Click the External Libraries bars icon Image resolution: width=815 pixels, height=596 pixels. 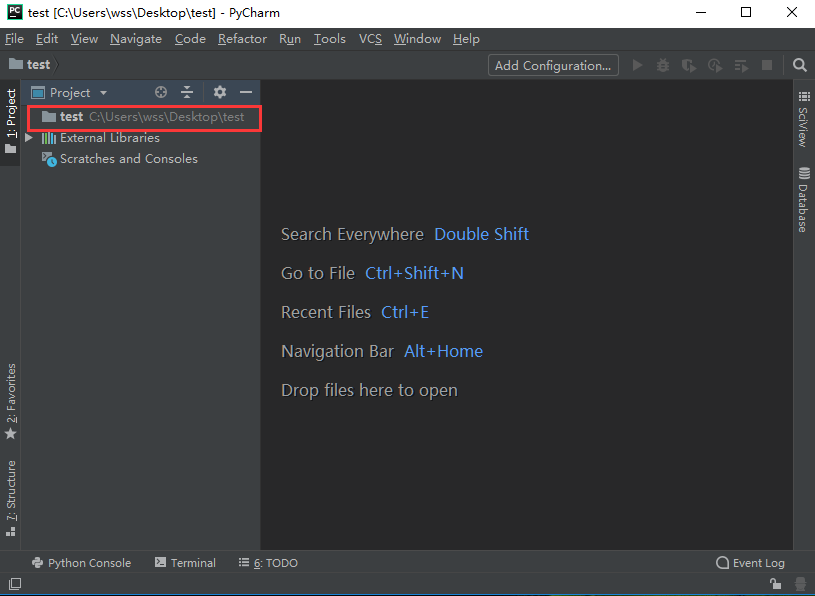click(x=49, y=138)
